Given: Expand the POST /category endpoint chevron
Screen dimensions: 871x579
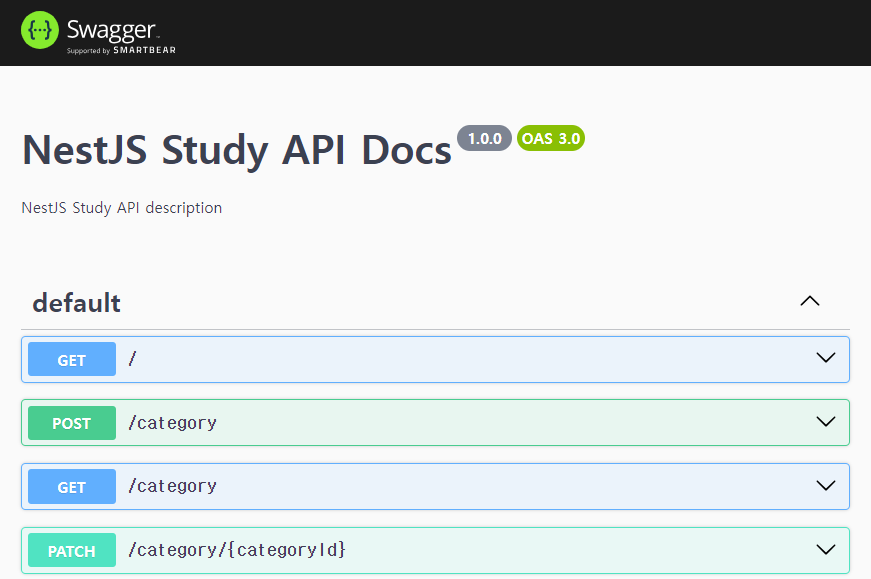Looking at the screenshot, I should [826, 422].
